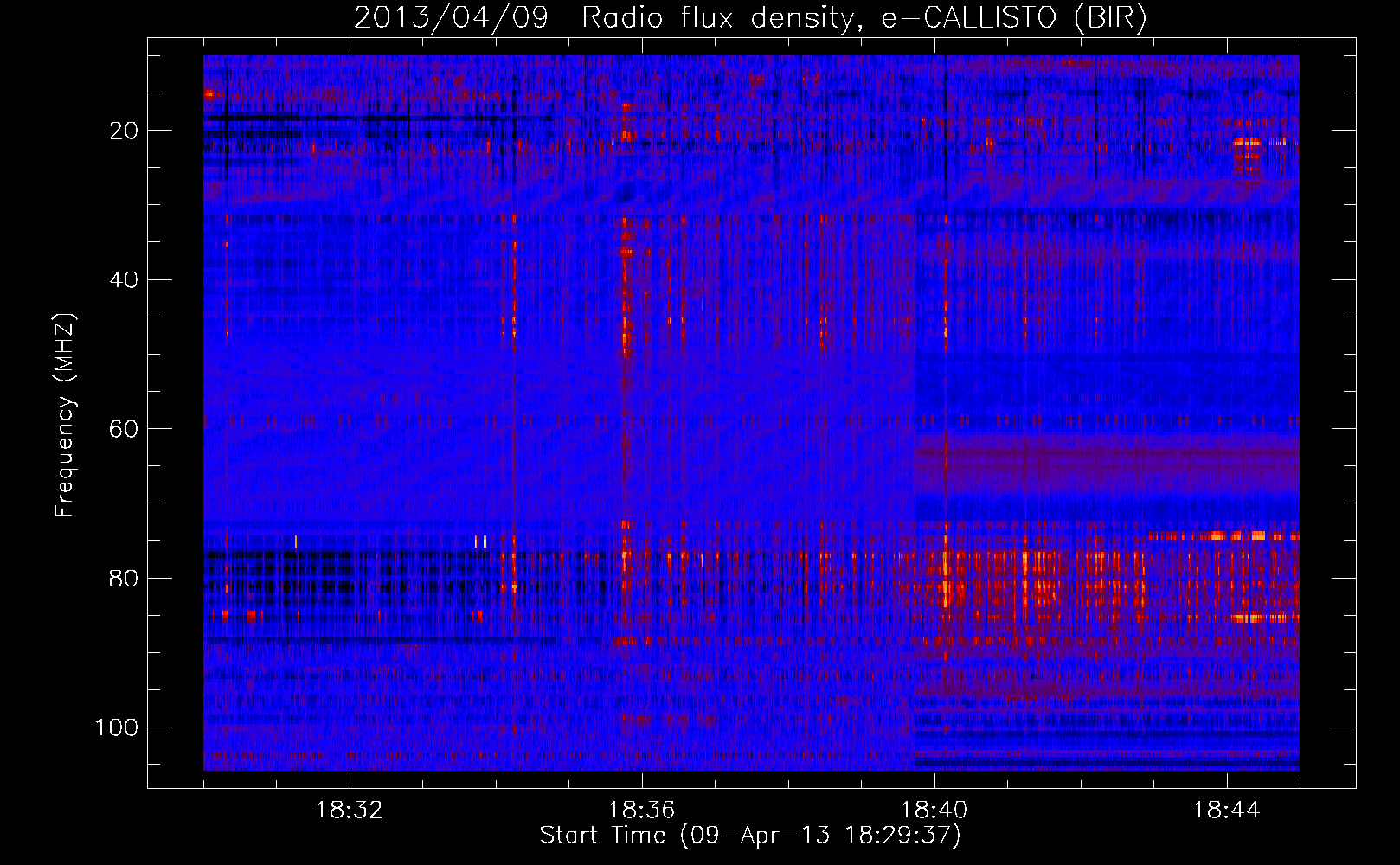Select the 'Frequency (MHZ)' y-axis label
Screen dimensions: 1400x865
click(65, 414)
